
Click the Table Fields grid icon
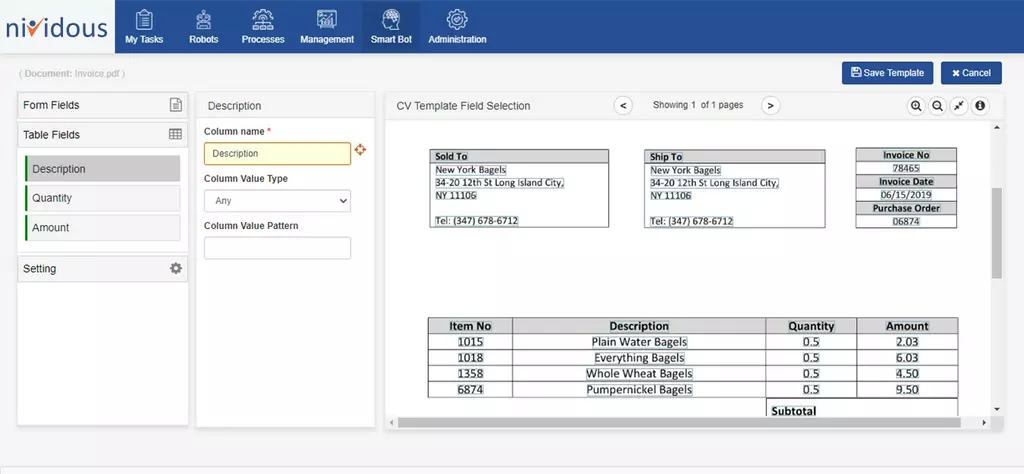point(175,134)
